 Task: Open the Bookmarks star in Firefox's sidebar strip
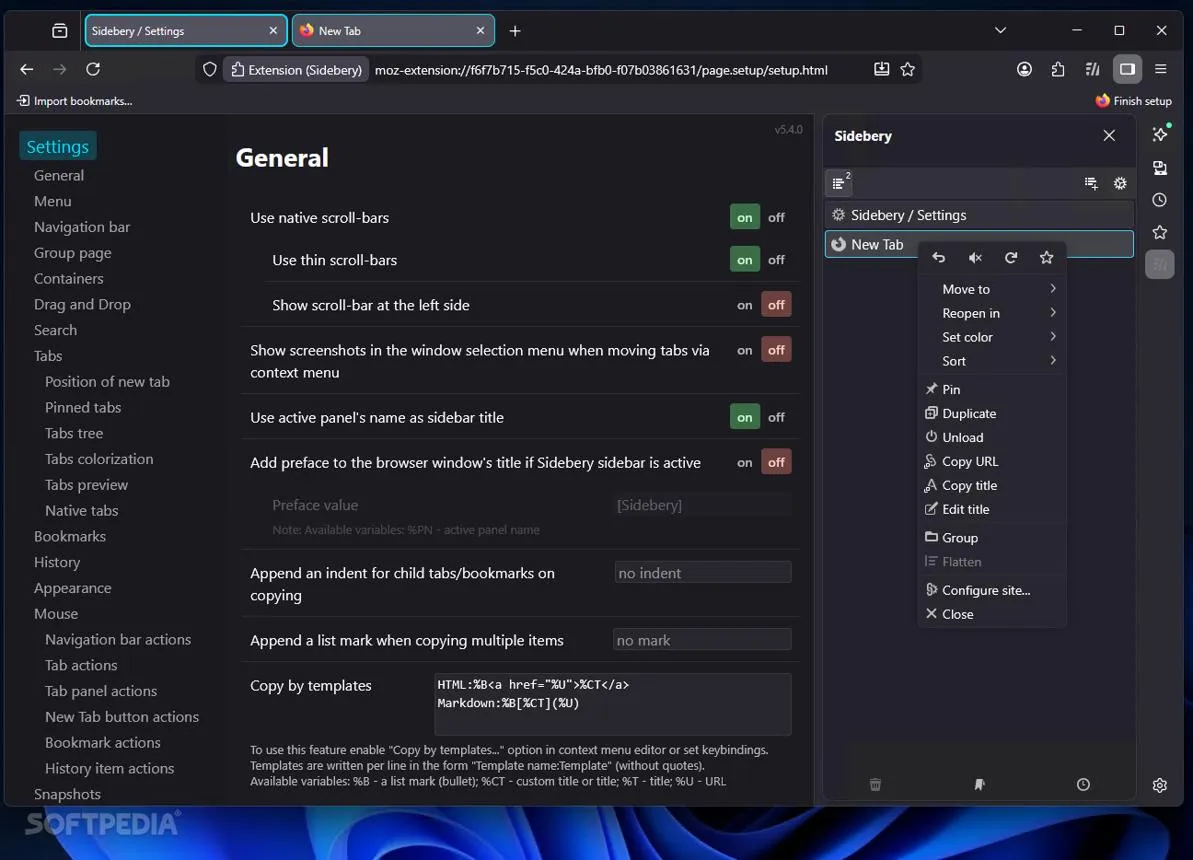(1160, 232)
